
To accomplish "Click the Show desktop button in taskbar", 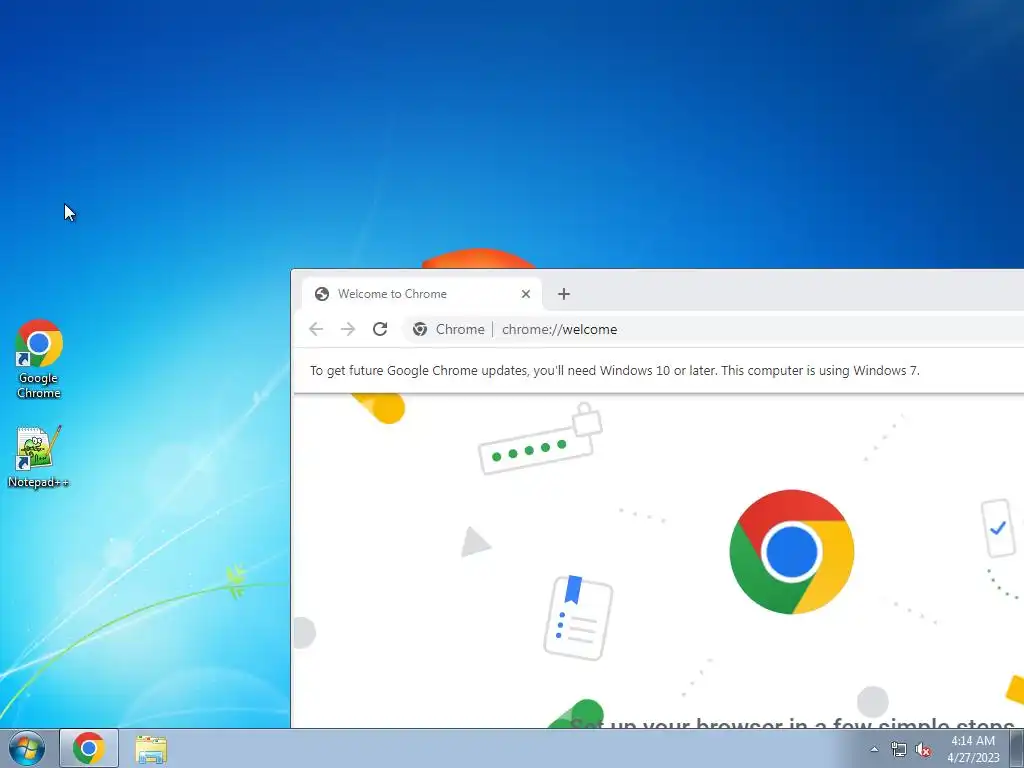I will 1017,748.
